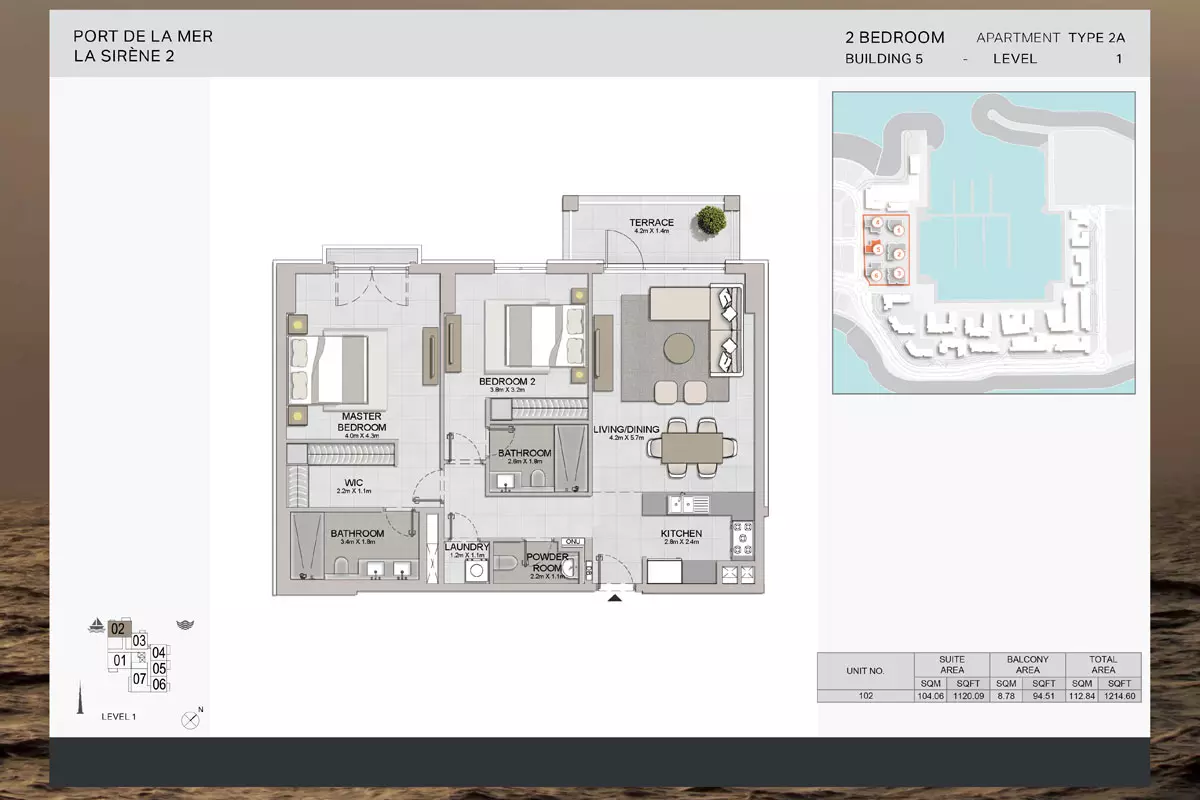This screenshot has width=1200, height=800.
Task: Select unit 07 on the key plan
Action: 140,678
